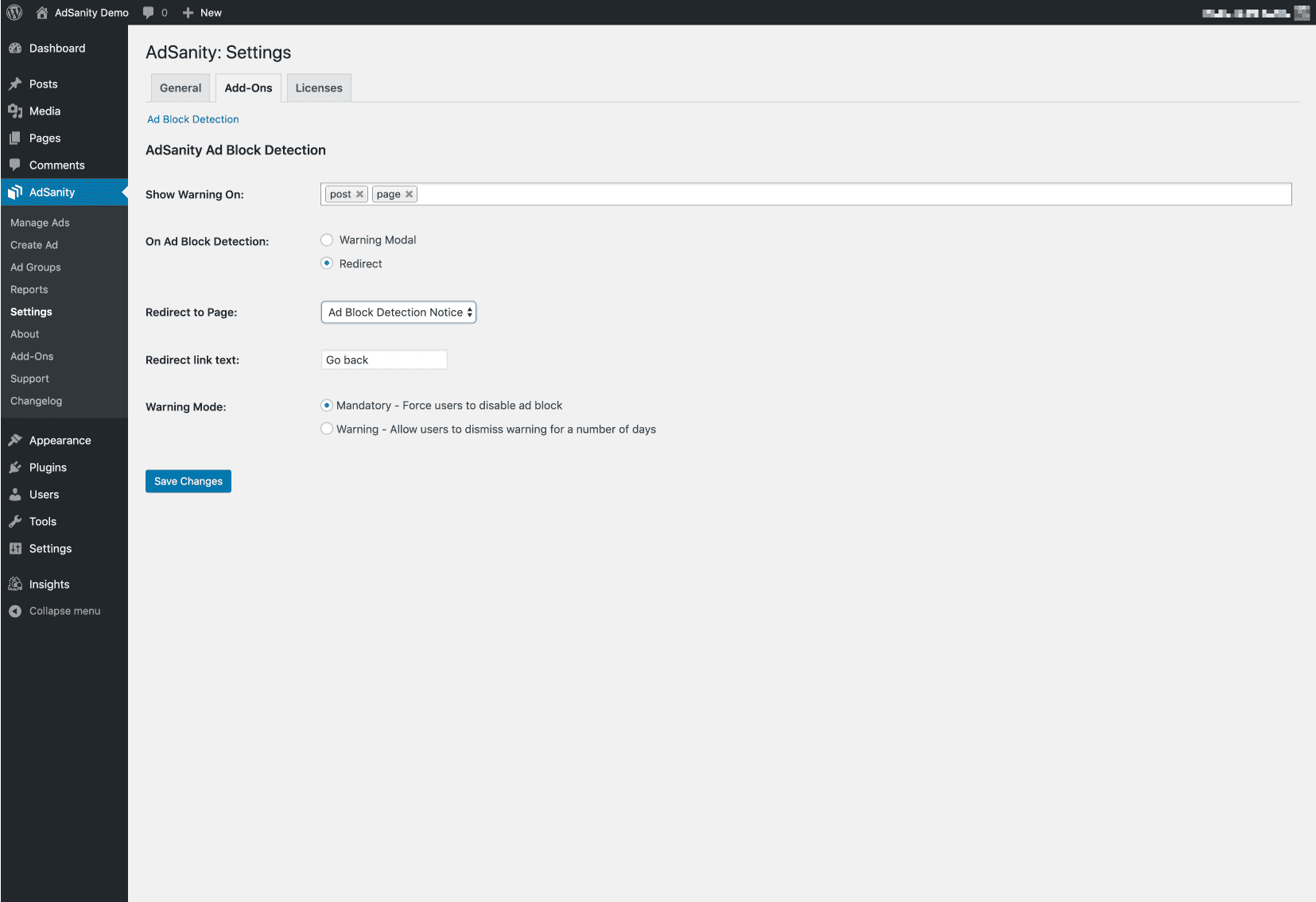Click the Save Changes button
This screenshot has height=902, width=1316.
click(188, 481)
